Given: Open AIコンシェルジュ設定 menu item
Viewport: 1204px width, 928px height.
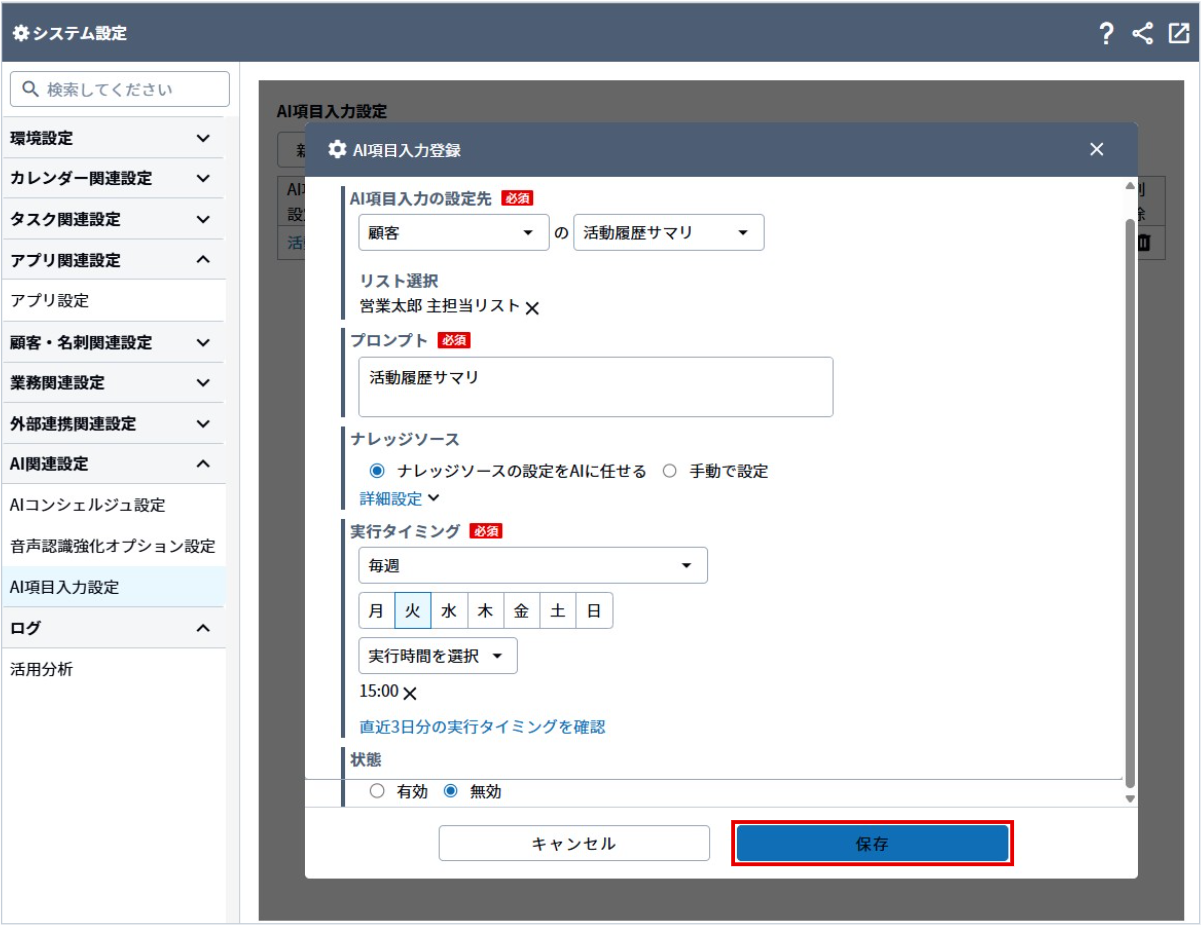Looking at the screenshot, I should 113,505.
